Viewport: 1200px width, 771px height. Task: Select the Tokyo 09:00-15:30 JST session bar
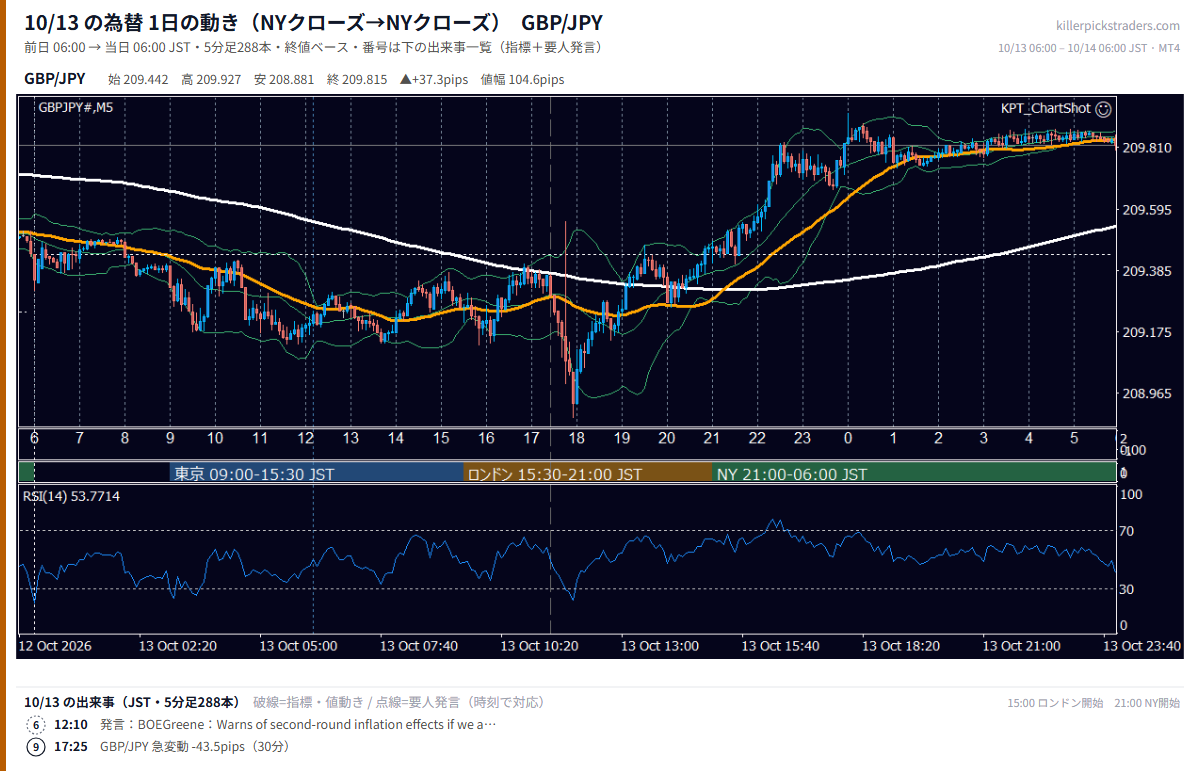(316, 474)
